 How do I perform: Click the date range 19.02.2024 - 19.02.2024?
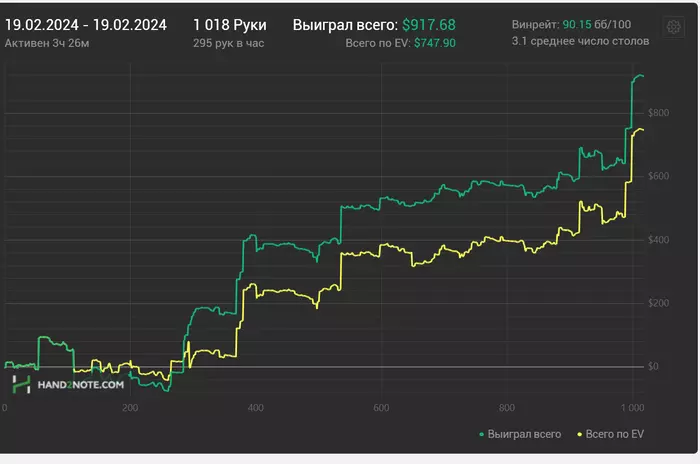(x=86, y=25)
